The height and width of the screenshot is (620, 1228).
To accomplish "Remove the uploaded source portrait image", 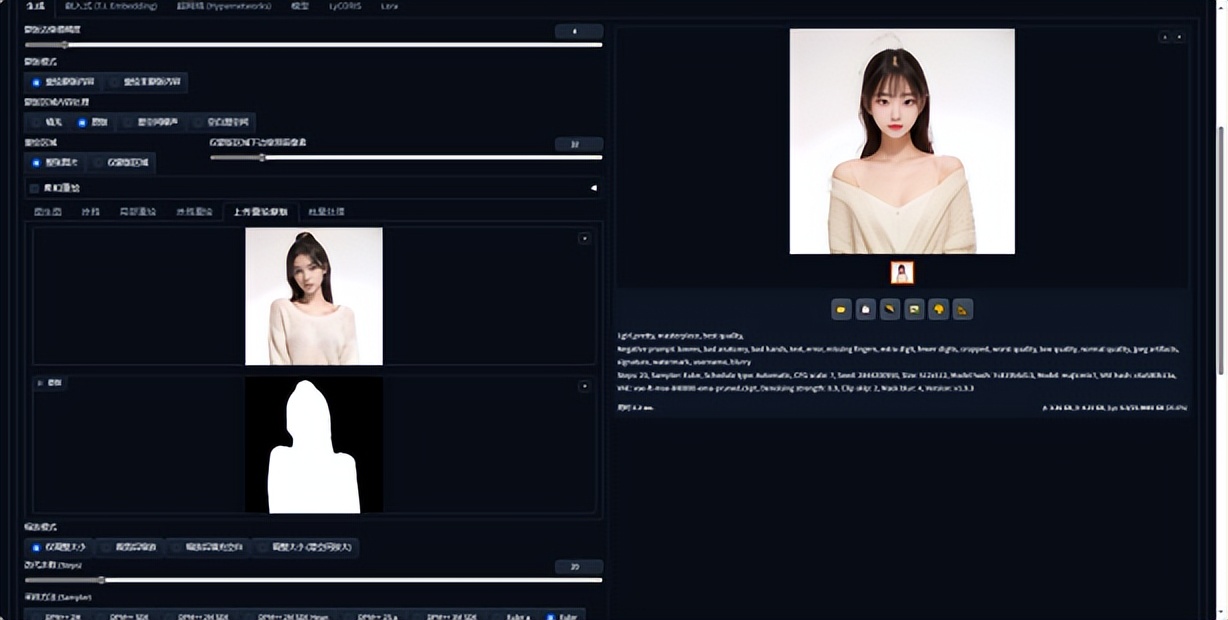I will point(584,238).
